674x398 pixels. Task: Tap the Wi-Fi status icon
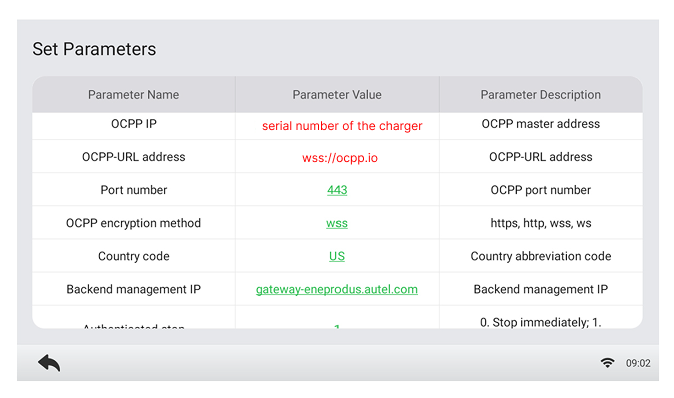point(607,363)
